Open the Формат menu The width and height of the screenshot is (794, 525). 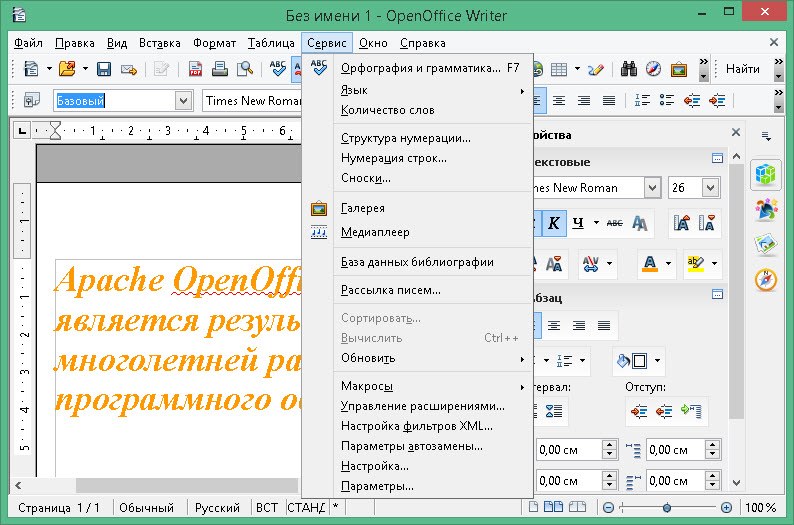coord(214,43)
